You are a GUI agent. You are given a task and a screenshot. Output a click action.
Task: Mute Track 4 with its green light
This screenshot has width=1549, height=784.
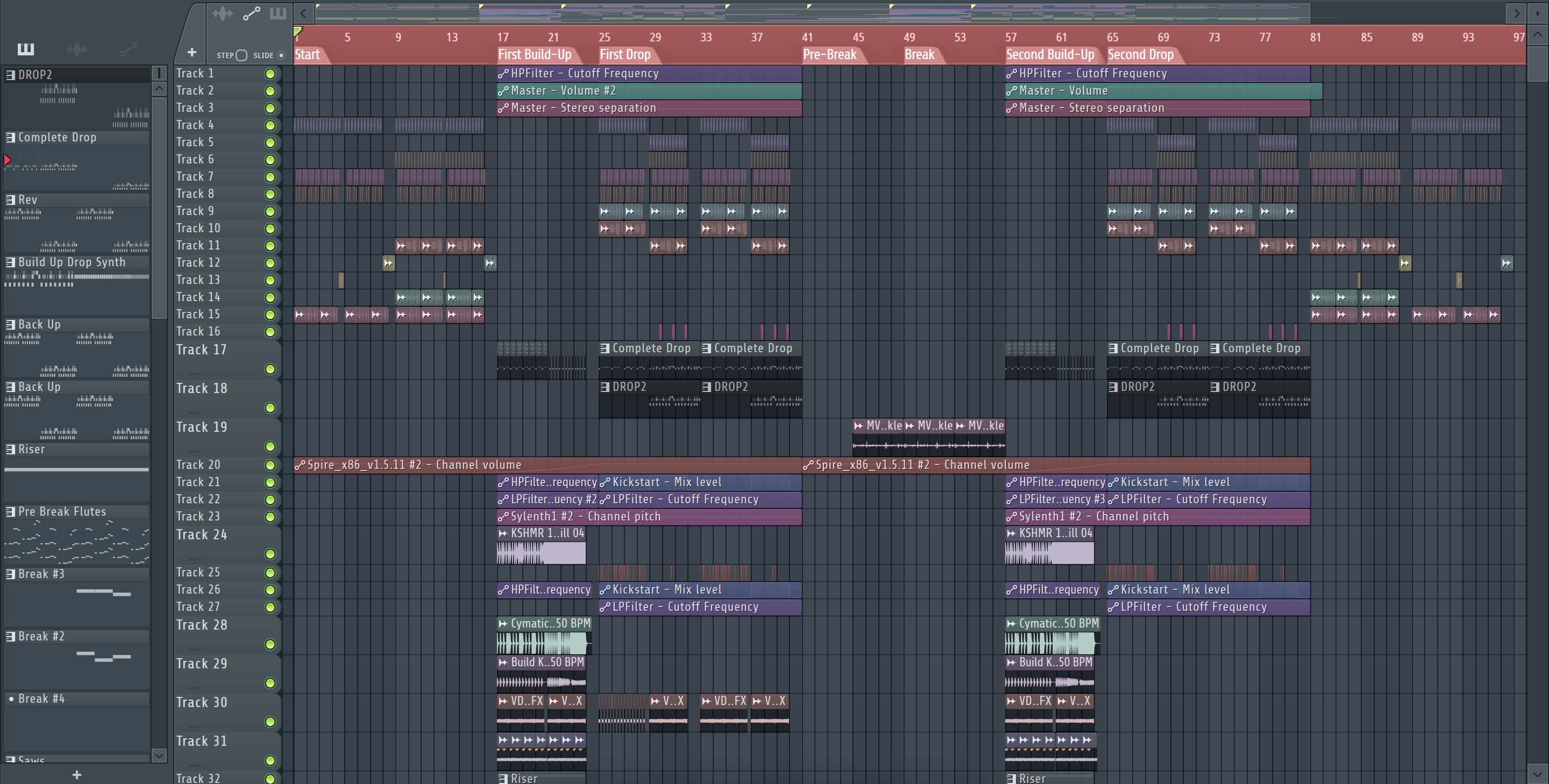pyautogui.click(x=270, y=126)
